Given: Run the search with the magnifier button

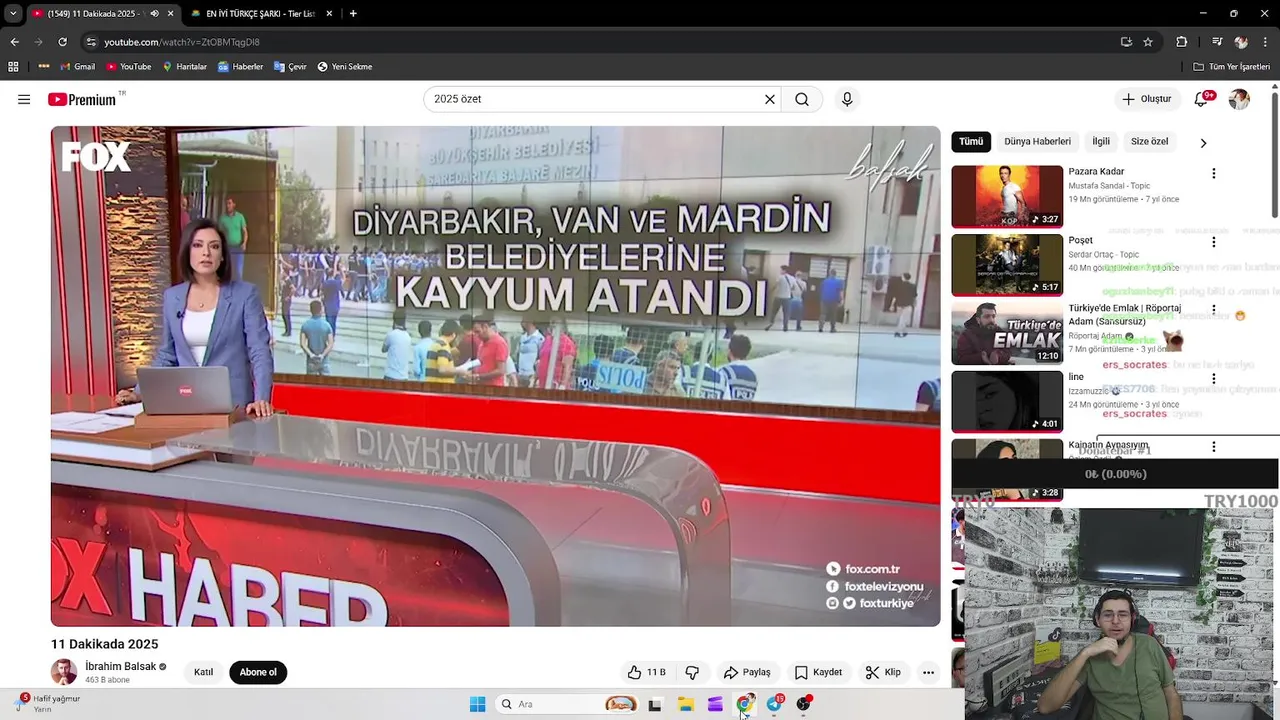Looking at the screenshot, I should 802,99.
